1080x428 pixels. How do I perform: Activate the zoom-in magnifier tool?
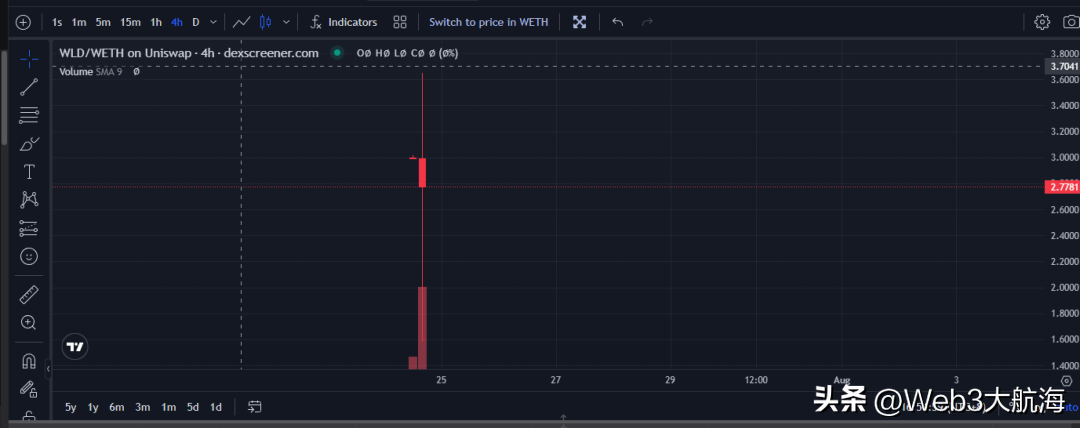(x=29, y=322)
